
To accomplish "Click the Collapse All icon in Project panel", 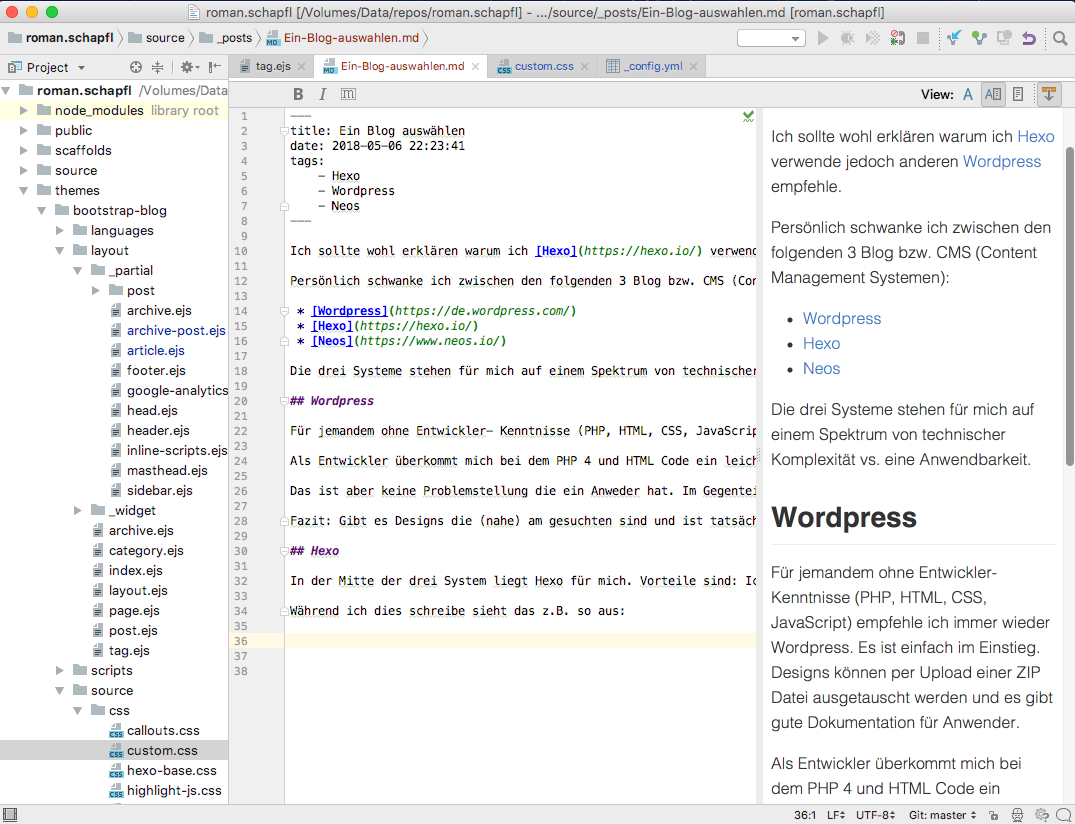I will pyautogui.click(x=158, y=67).
